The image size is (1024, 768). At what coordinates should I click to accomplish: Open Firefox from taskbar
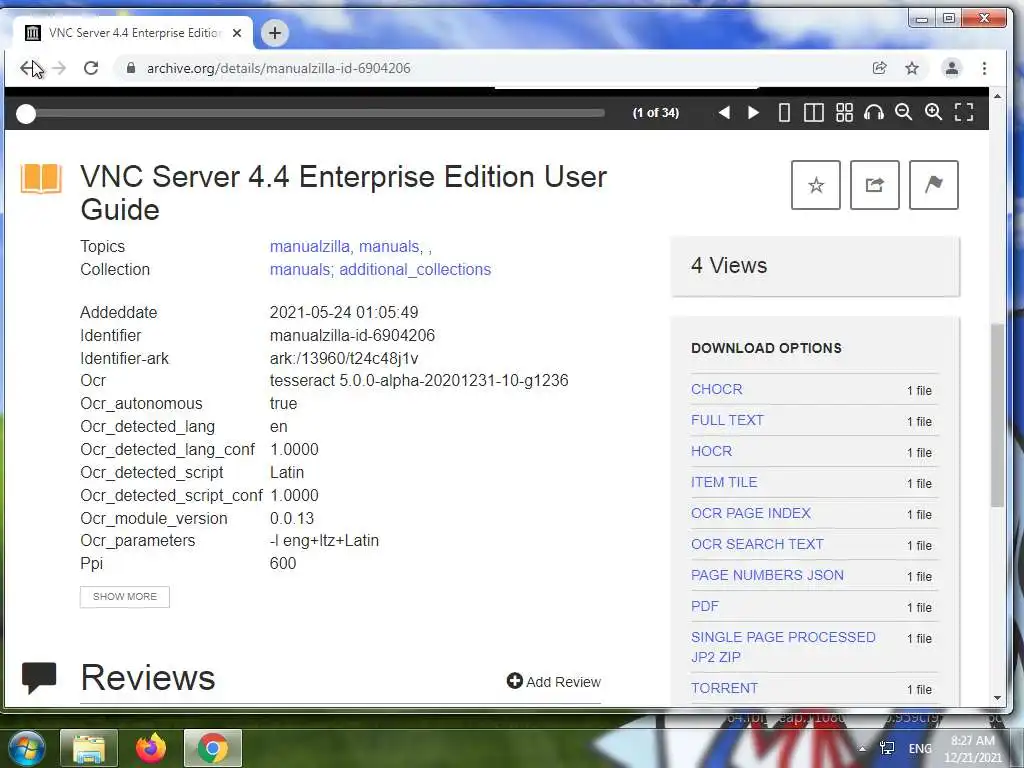click(x=151, y=748)
